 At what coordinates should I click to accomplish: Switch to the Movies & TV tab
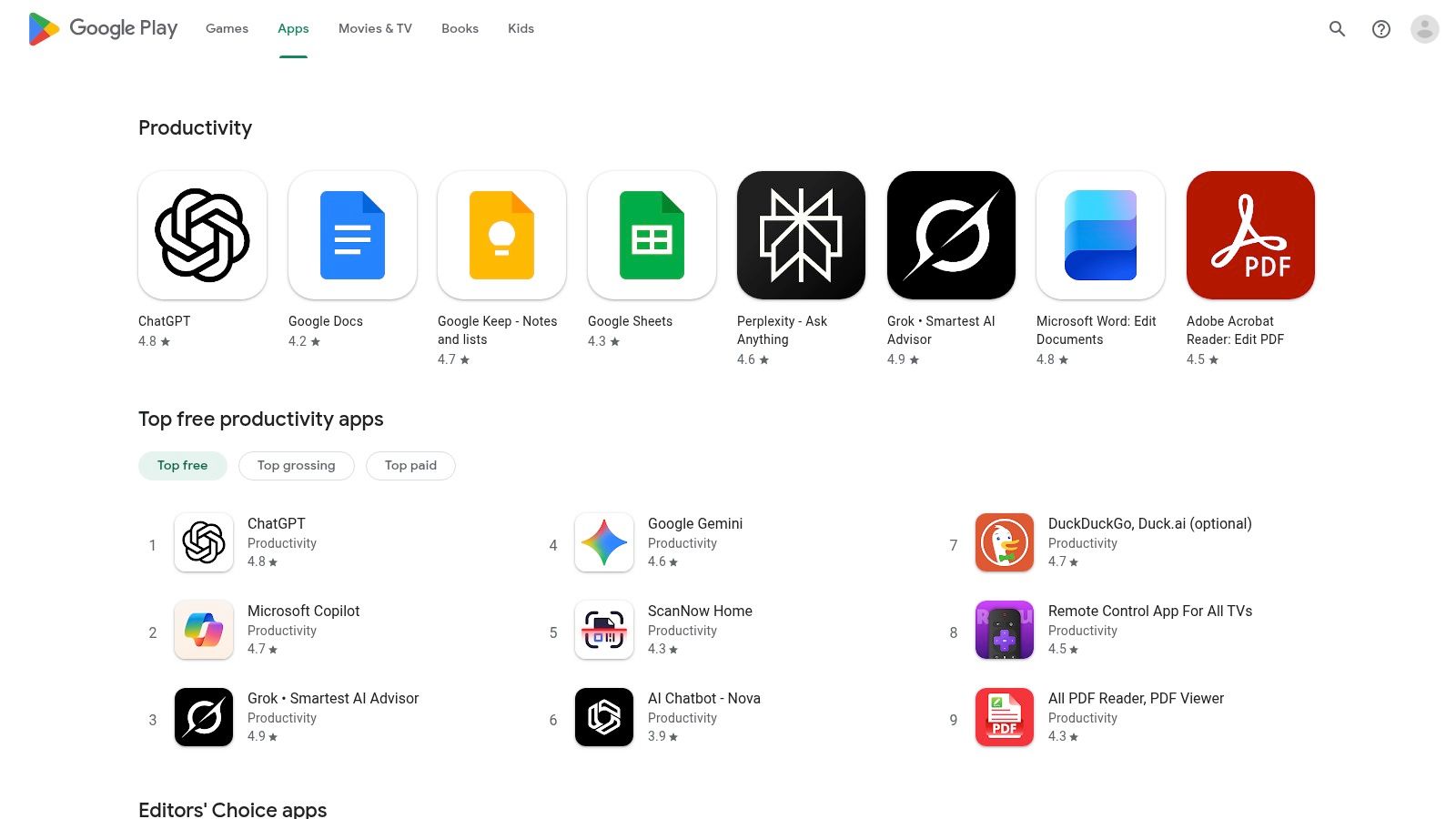pyautogui.click(x=375, y=29)
